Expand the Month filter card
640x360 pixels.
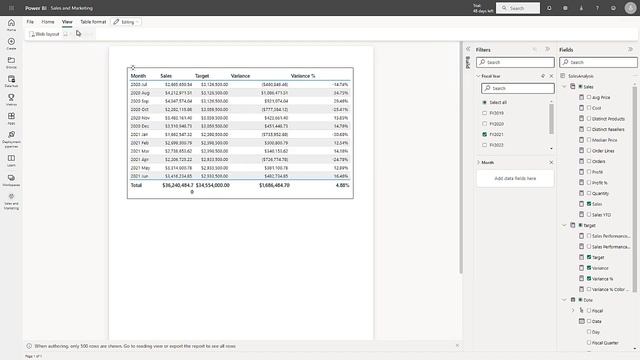coord(478,162)
